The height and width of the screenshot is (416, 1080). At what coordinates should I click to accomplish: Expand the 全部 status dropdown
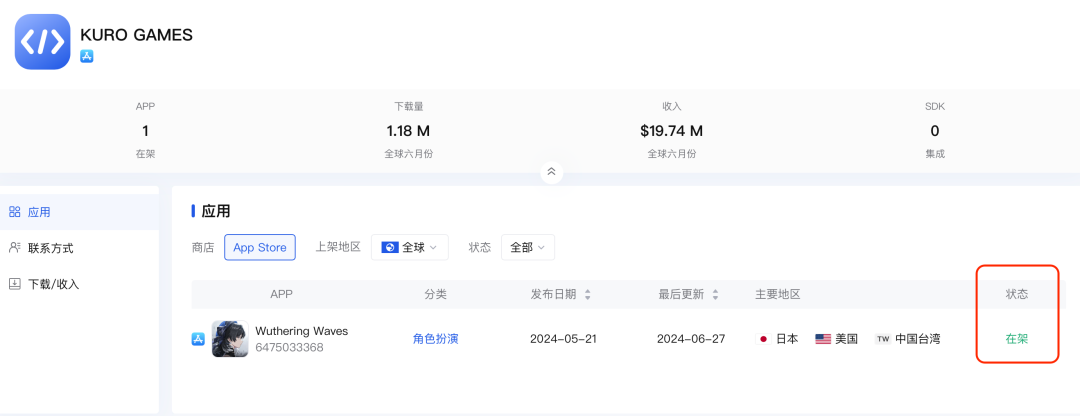click(x=528, y=247)
